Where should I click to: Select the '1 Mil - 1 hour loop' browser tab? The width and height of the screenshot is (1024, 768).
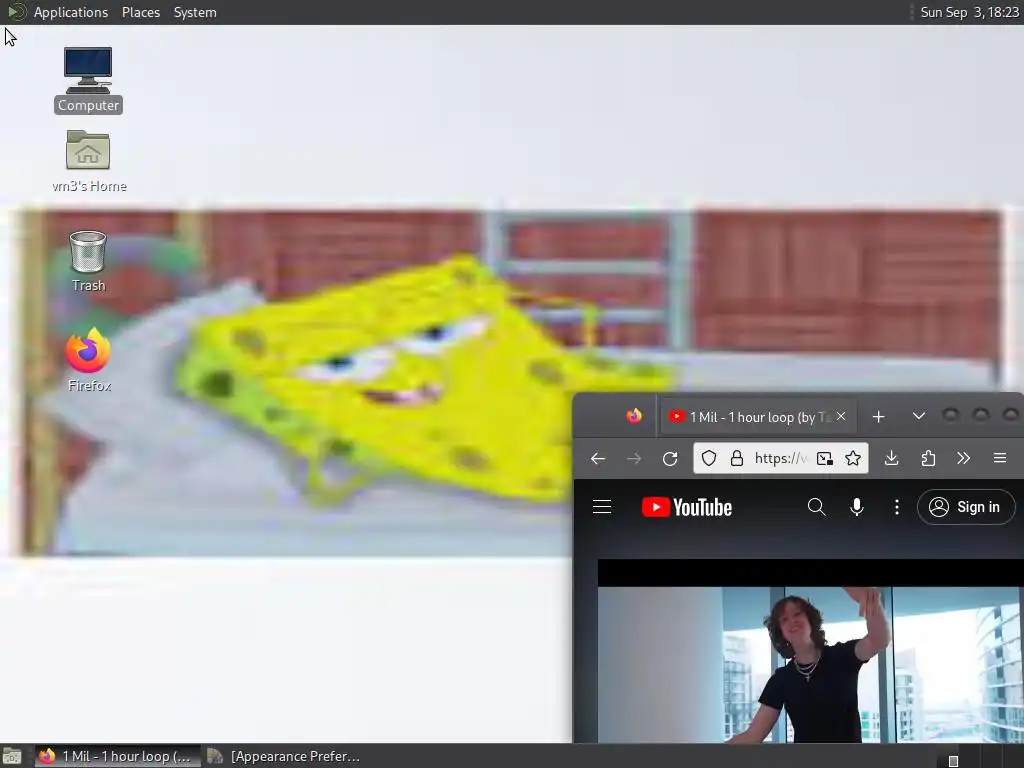pos(759,417)
